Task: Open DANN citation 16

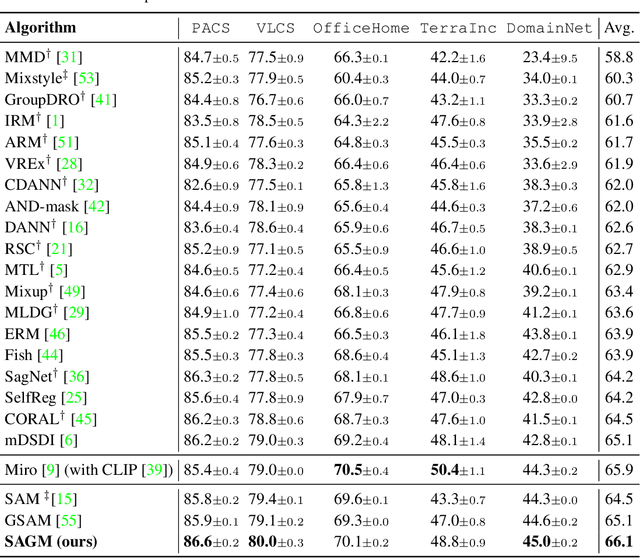Action: tap(75, 227)
